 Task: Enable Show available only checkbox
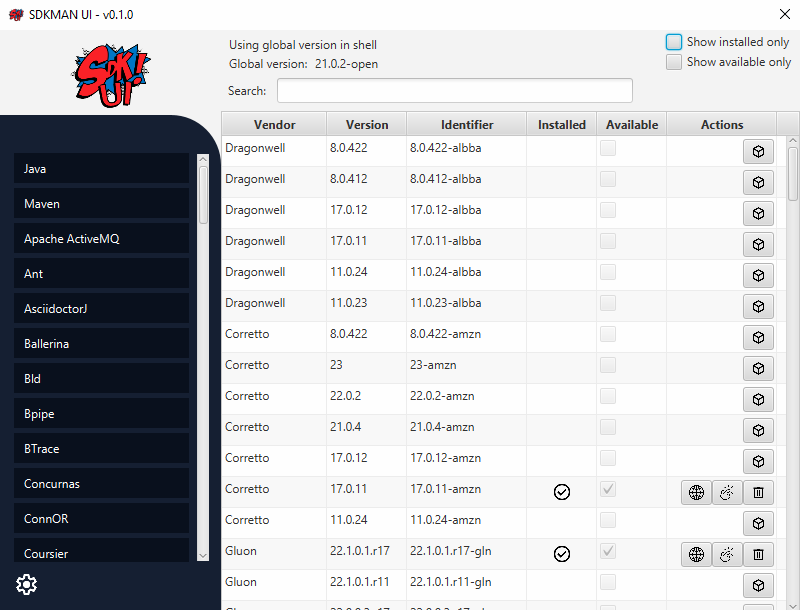tap(673, 62)
